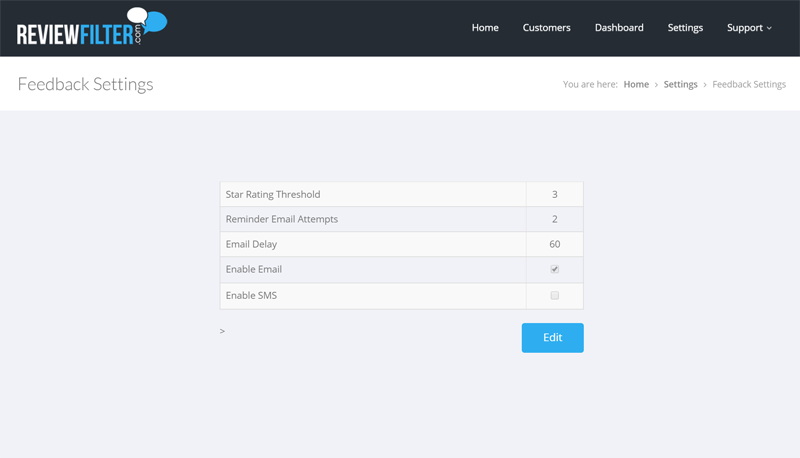Click the Email Delay value 60

(555, 244)
